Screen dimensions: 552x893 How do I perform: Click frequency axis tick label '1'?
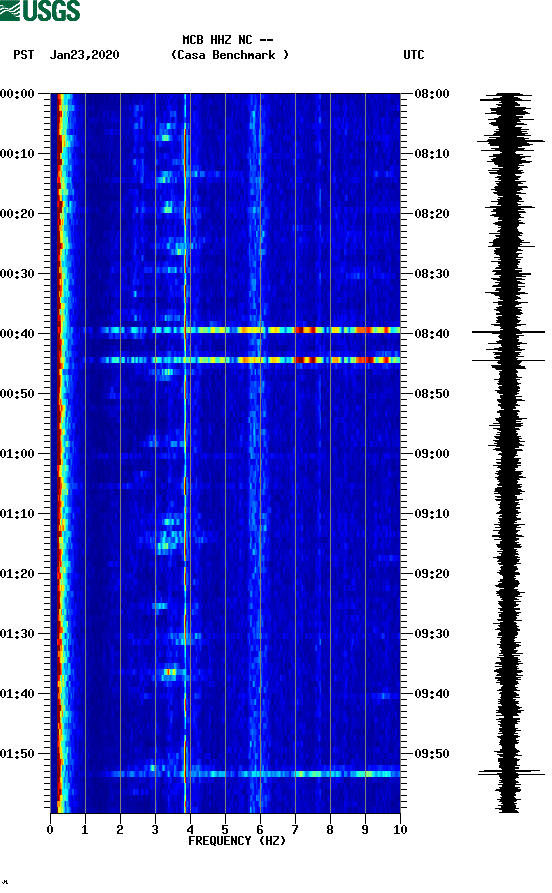point(85,830)
